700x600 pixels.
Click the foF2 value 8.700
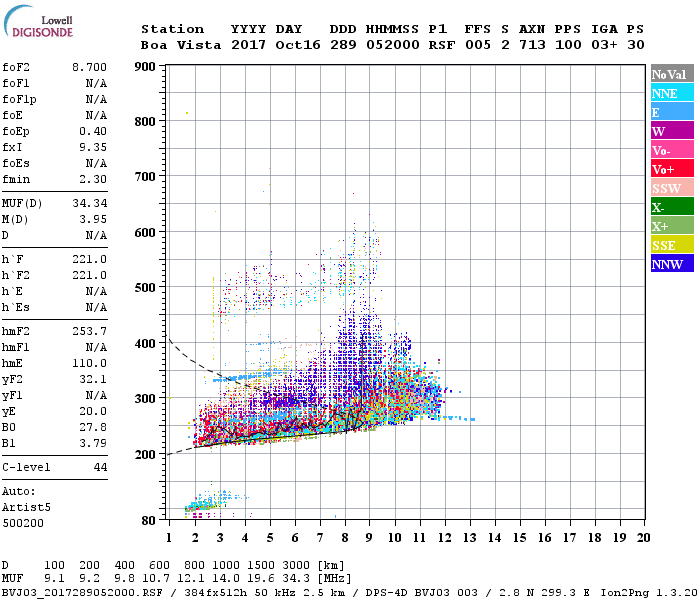[89, 67]
